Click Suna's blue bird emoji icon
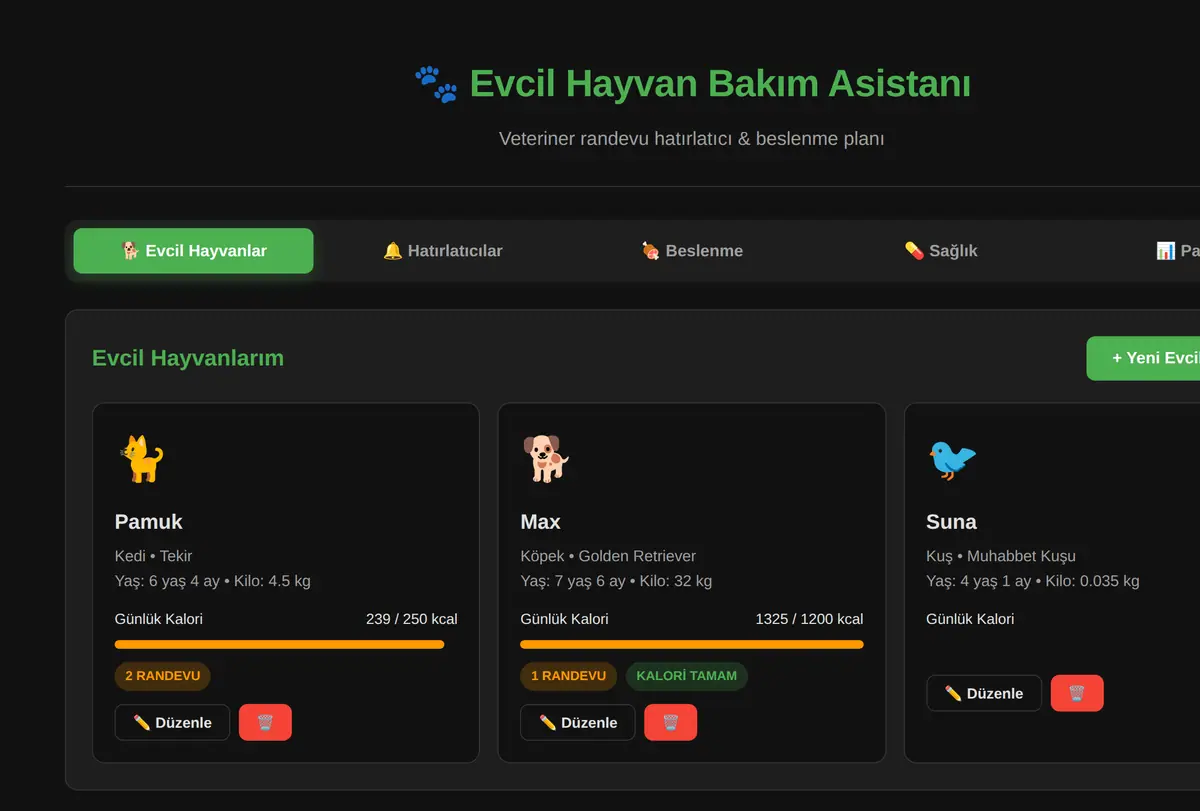The image size is (1200, 811). (x=951, y=459)
